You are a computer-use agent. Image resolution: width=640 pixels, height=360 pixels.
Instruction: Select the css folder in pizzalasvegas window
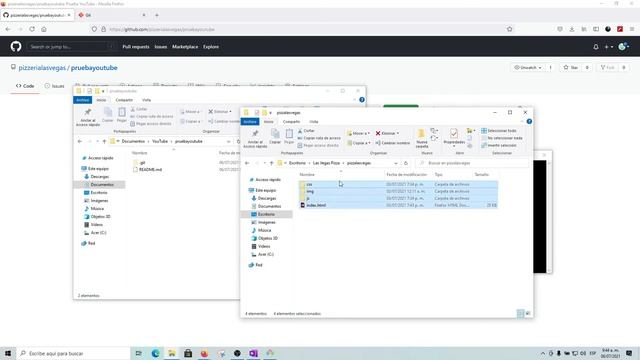(398, 184)
